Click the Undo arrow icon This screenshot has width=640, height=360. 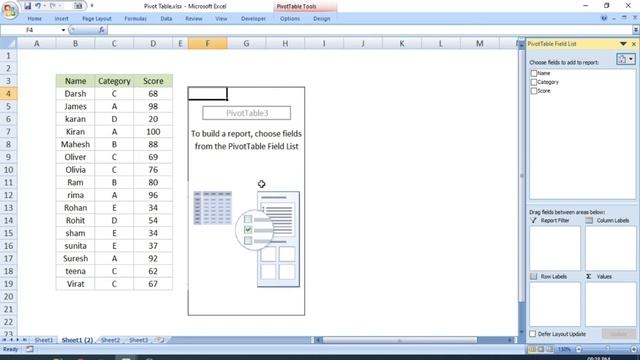pyautogui.click(x=38, y=6)
